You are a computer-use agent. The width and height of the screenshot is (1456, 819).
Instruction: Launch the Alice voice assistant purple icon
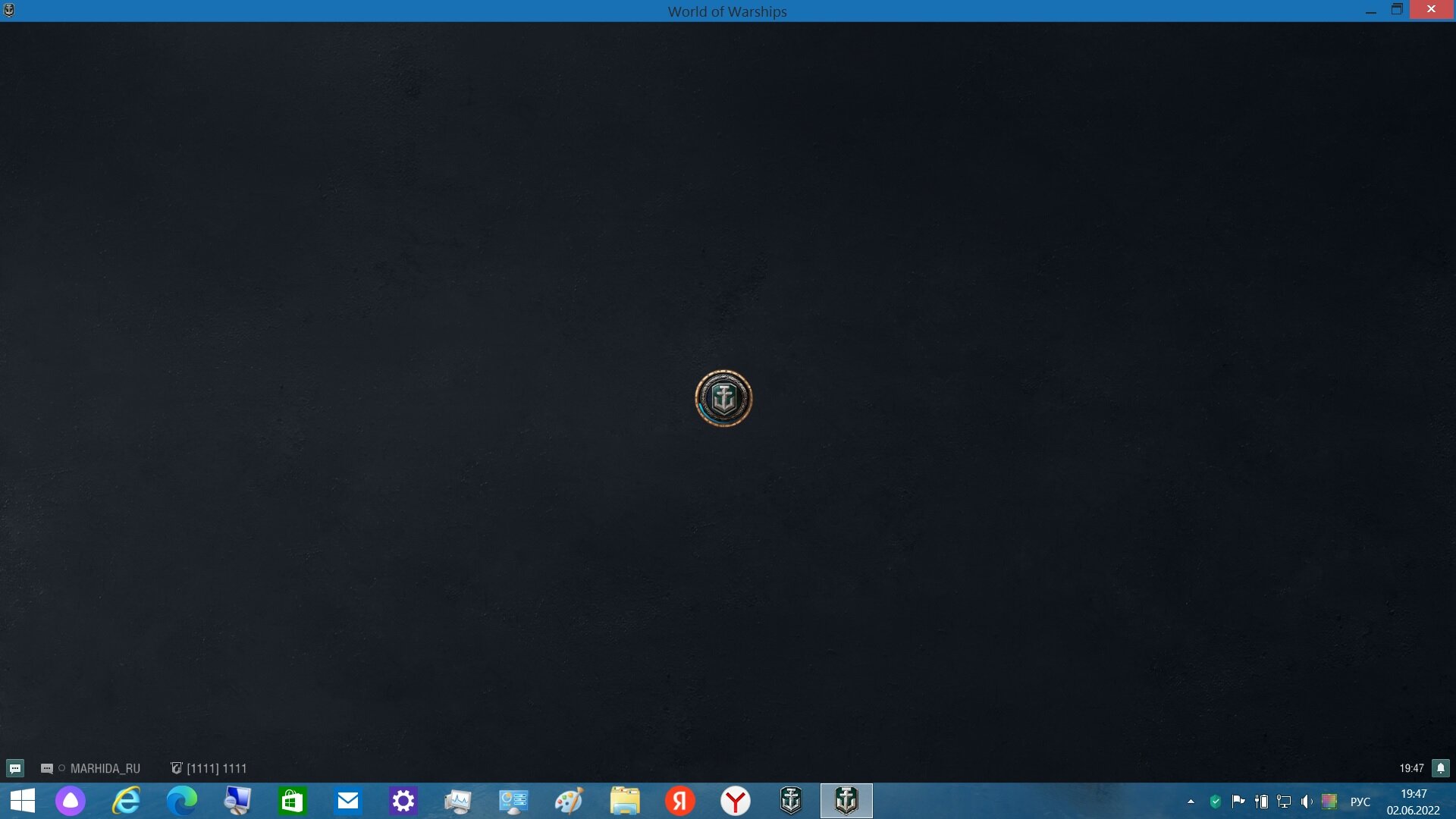(x=71, y=801)
